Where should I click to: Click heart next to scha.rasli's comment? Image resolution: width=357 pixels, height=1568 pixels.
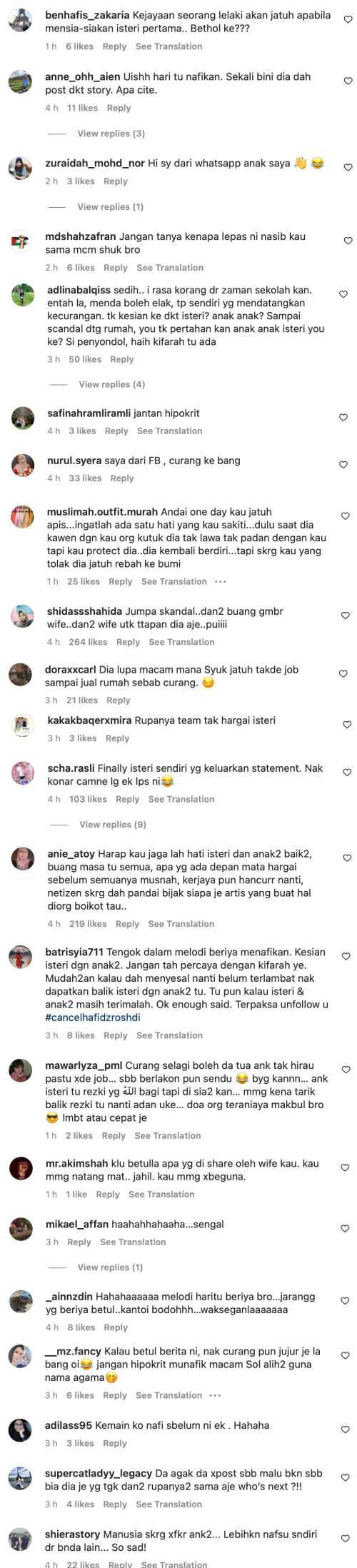347,773
